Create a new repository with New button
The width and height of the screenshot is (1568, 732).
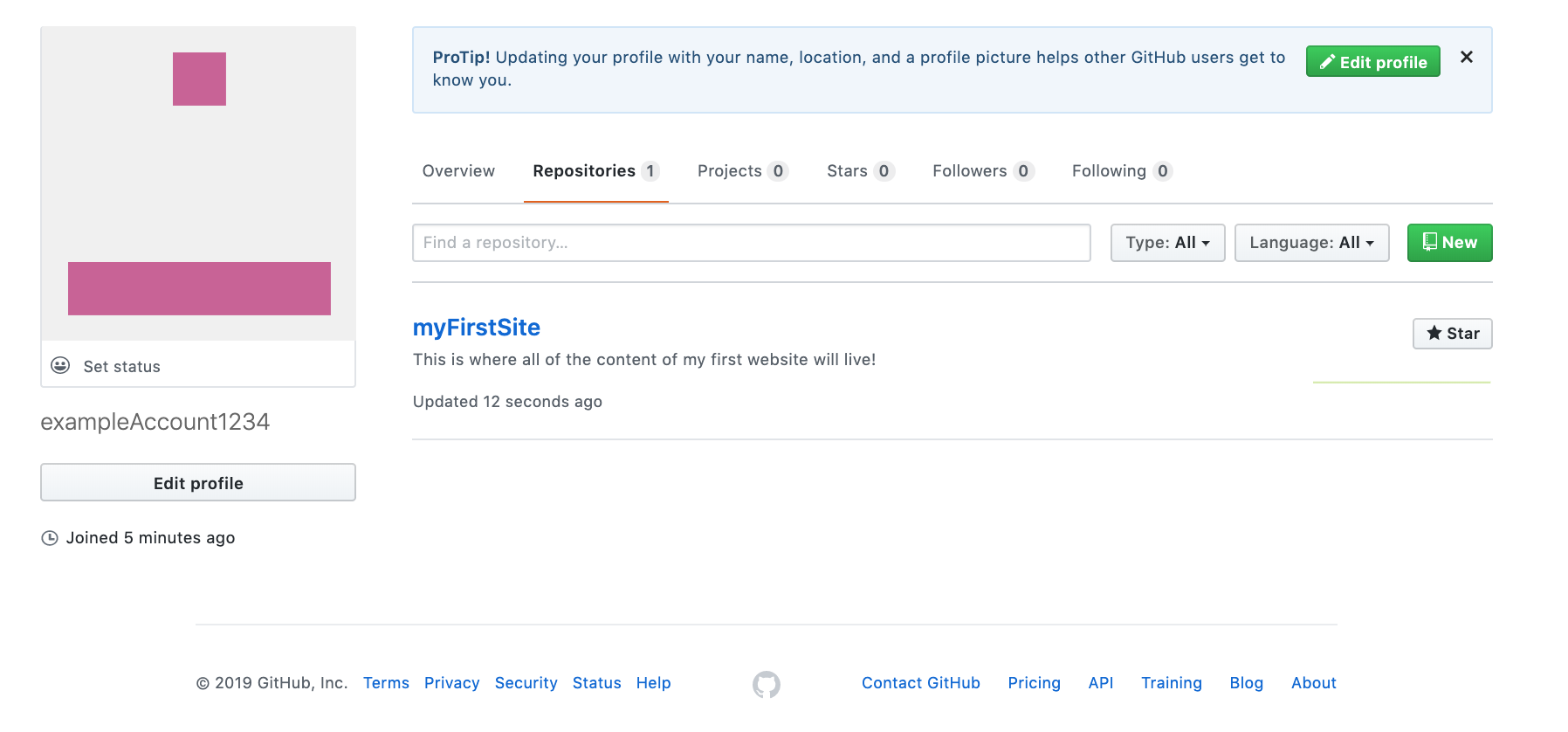(x=1449, y=243)
